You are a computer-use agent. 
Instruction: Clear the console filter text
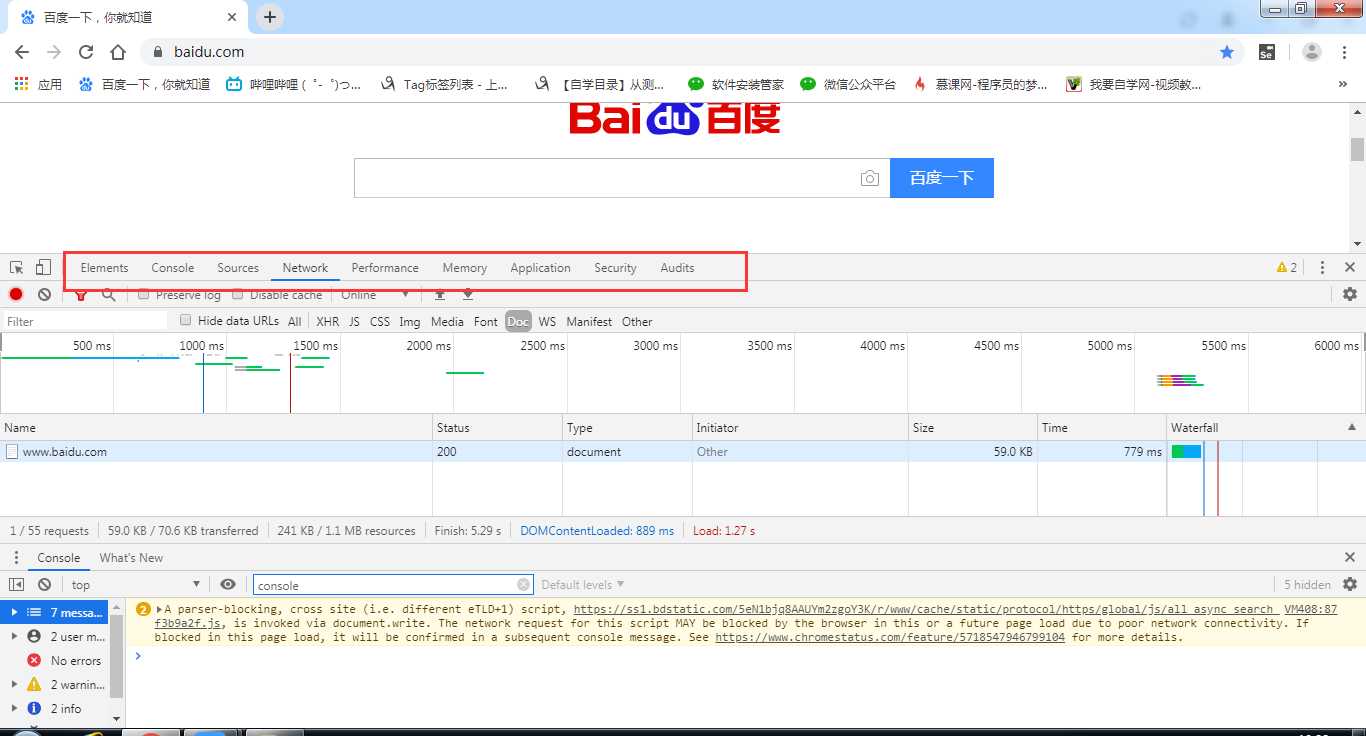(x=523, y=585)
